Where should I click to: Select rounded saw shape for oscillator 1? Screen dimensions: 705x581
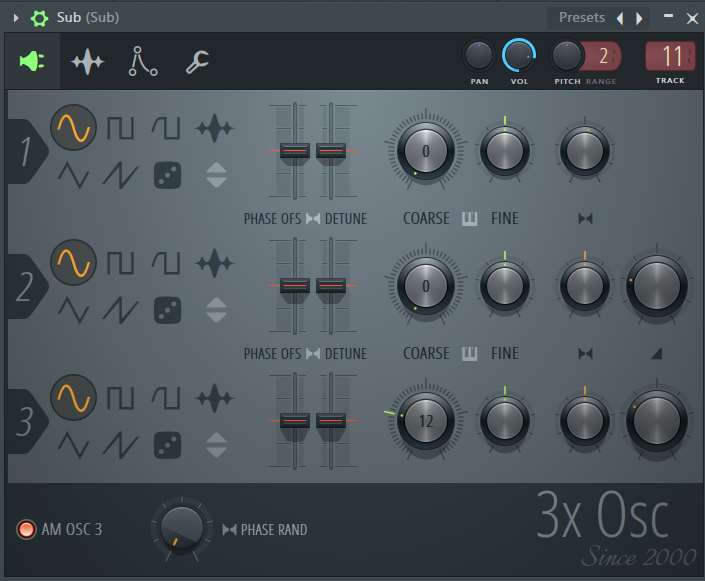tap(166, 128)
